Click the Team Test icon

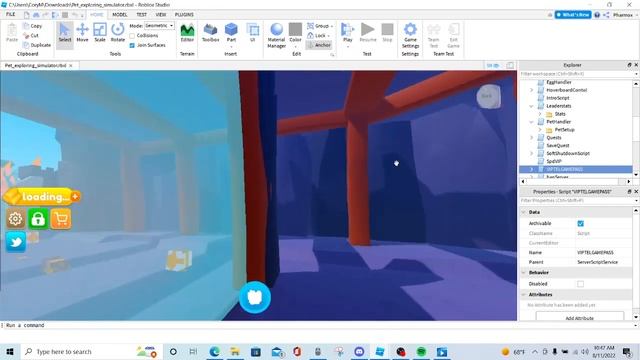coord(433,36)
